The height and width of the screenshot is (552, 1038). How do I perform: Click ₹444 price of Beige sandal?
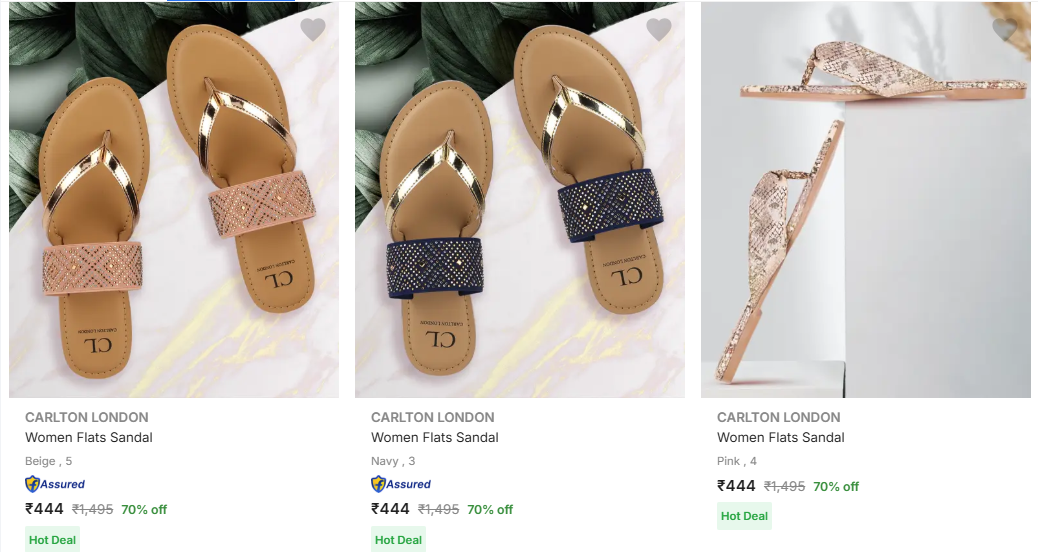[44, 509]
